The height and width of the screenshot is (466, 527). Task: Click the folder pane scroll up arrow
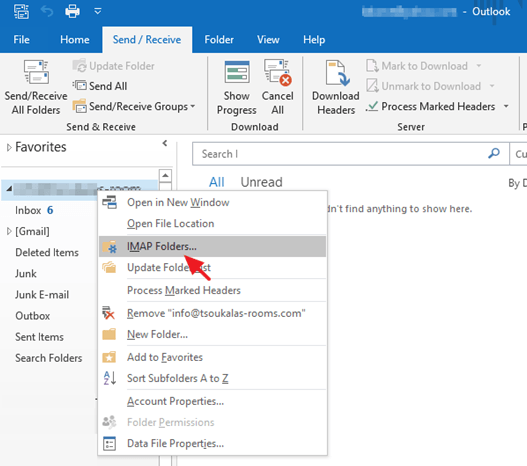165,175
